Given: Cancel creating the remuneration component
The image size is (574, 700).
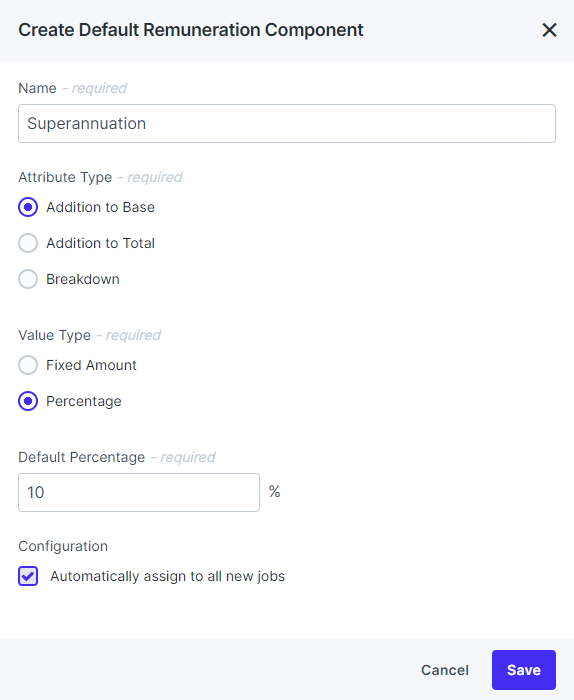Looking at the screenshot, I should pos(445,670).
